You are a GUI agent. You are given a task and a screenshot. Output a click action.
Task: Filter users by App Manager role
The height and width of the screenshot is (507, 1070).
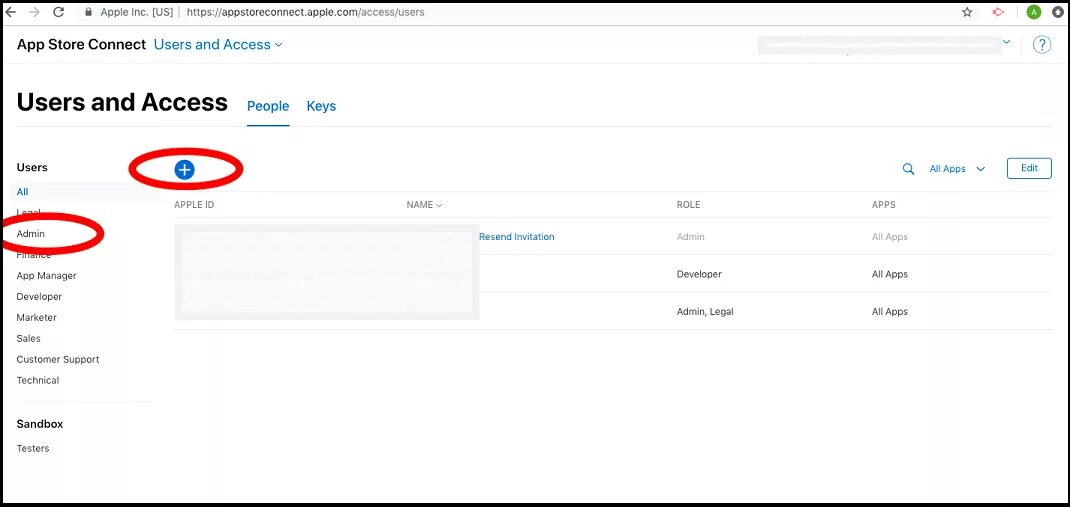pyautogui.click(x=46, y=276)
